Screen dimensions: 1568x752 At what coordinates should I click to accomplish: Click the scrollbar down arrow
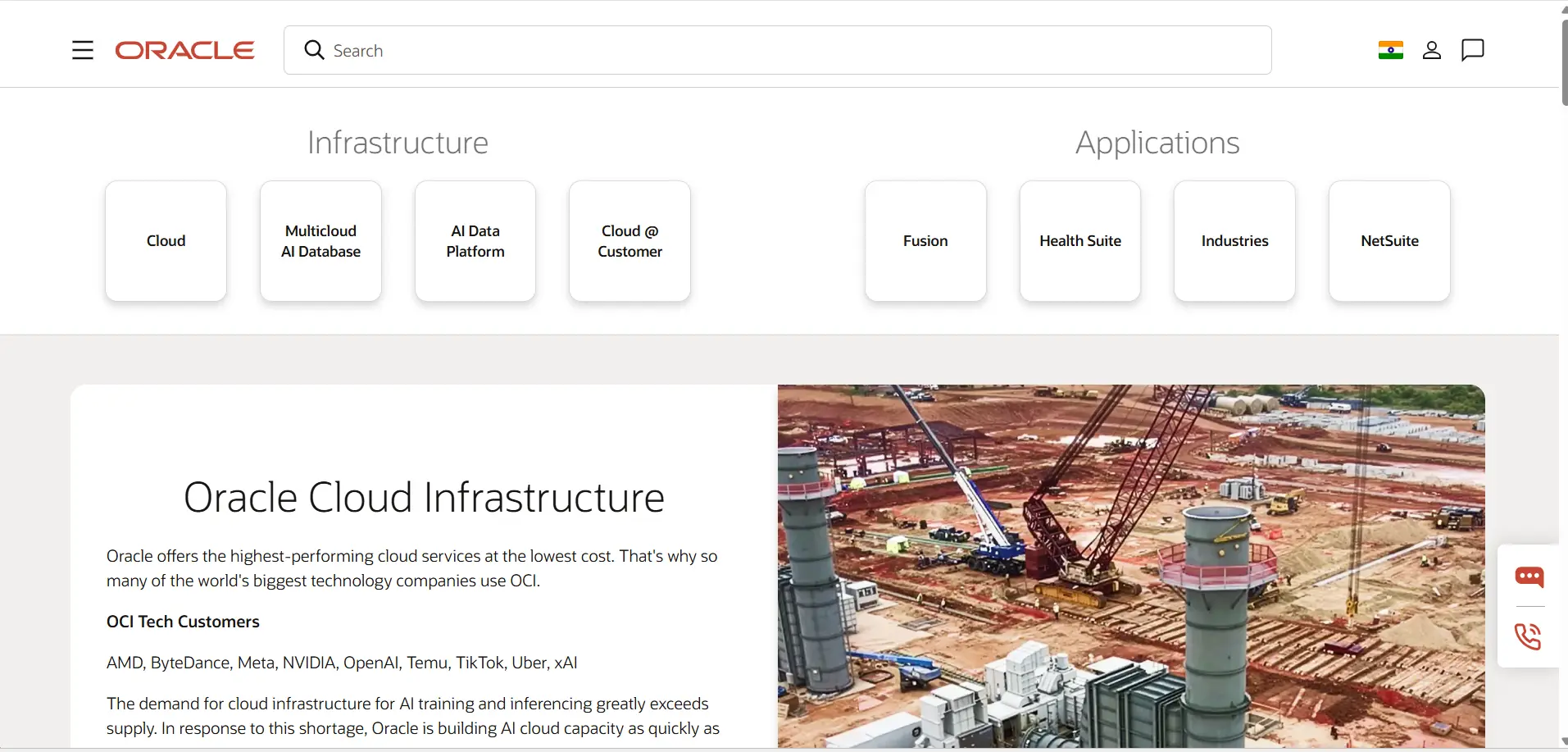pyautogui.click(x=1564, y=741)
